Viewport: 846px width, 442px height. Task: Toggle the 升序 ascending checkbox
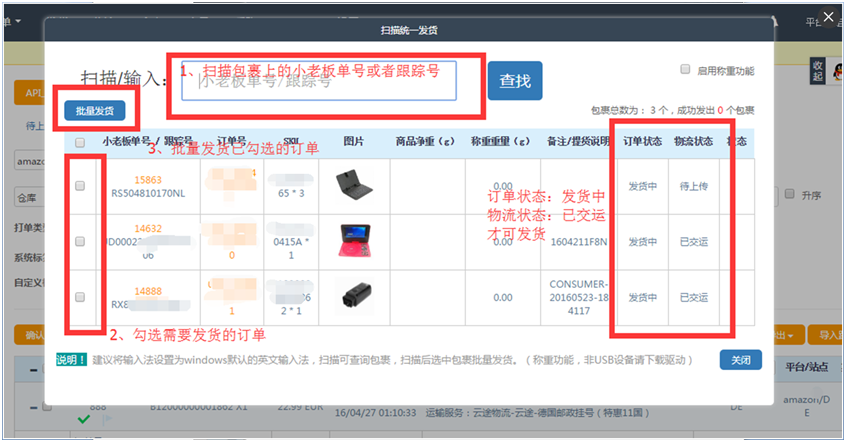point(790,193)
